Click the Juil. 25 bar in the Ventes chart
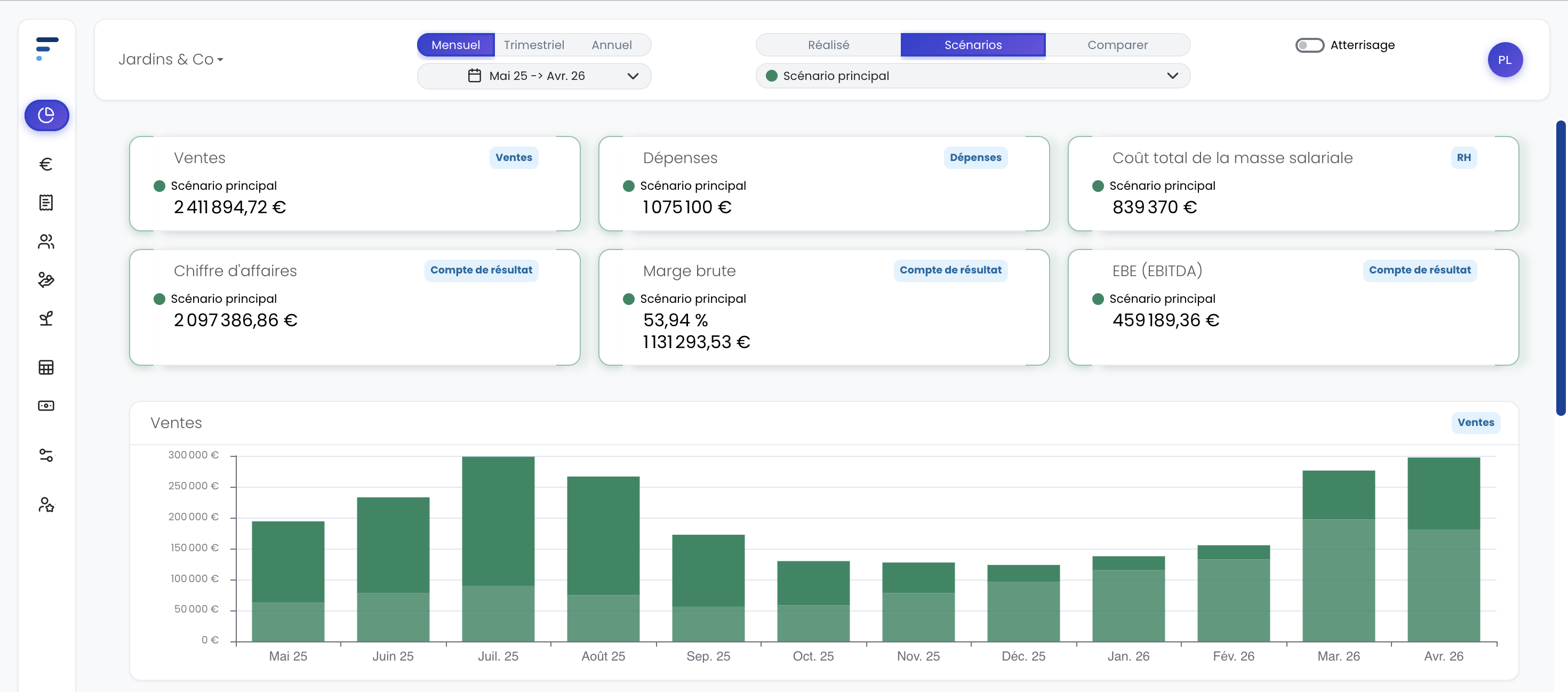 [498, 548]
